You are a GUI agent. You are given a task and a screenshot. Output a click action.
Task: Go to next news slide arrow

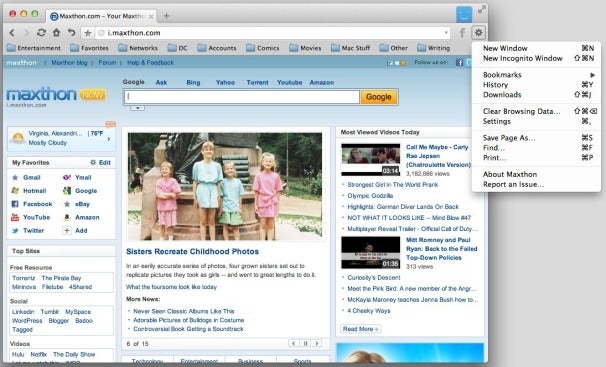[x=317, y=343]
